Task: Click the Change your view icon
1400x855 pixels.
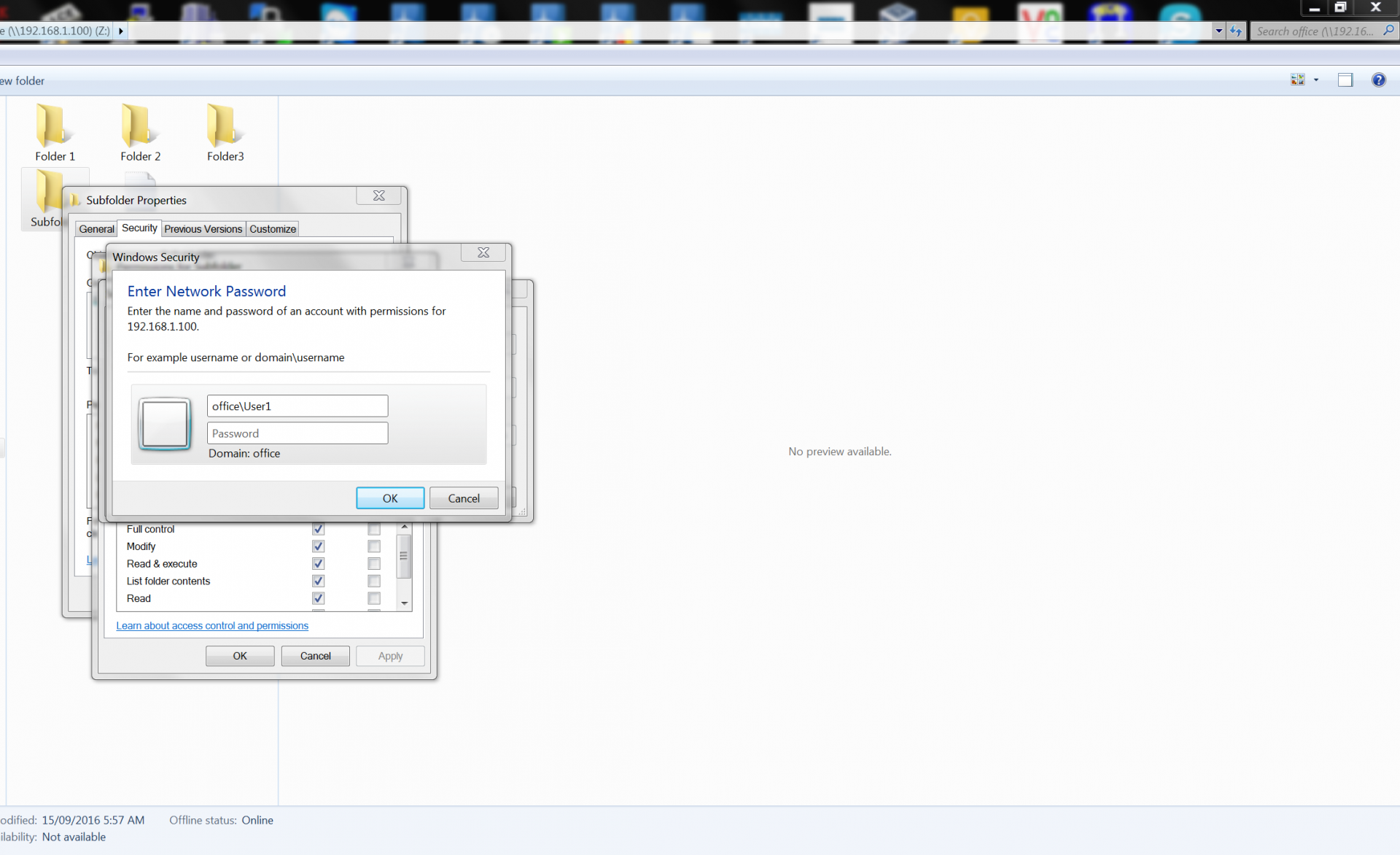Action: [1298, 80]
